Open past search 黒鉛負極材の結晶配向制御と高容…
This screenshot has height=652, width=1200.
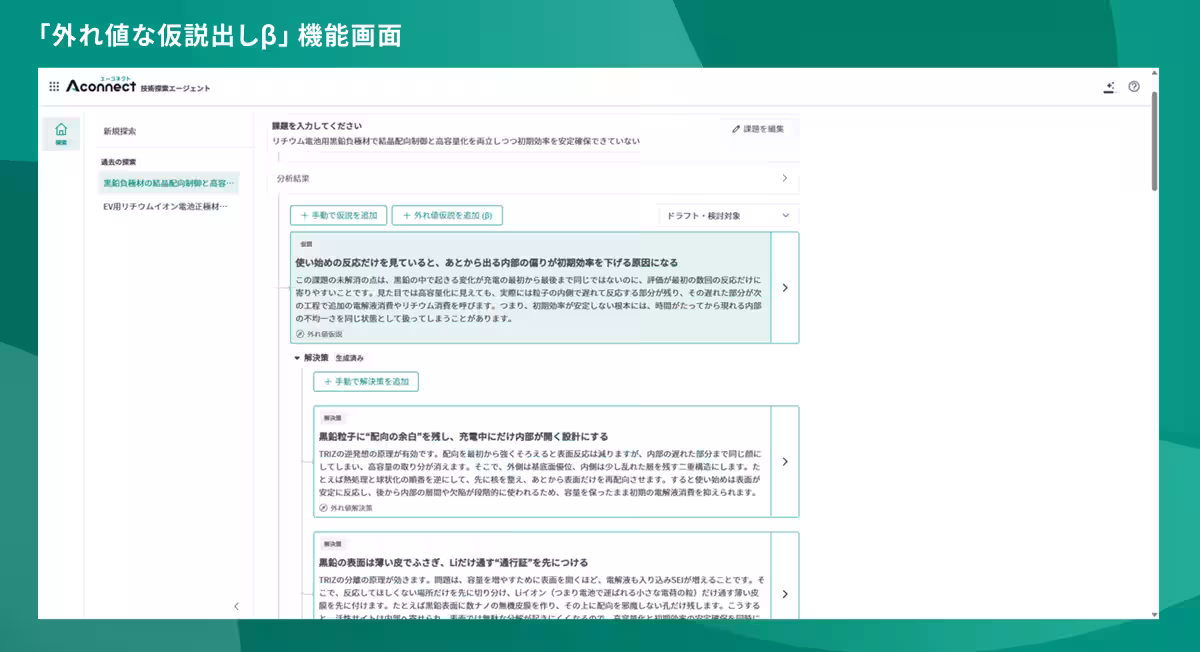168,183
